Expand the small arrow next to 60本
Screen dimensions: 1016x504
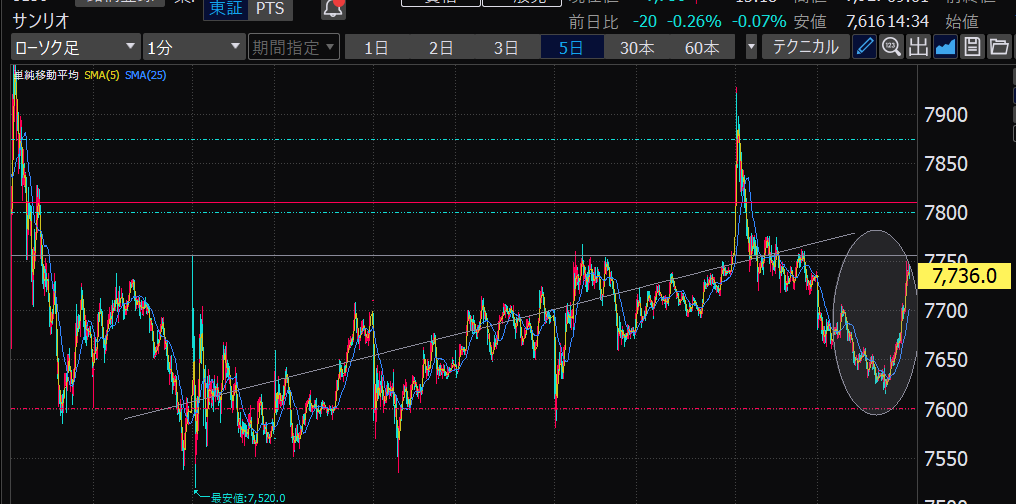coord(751,47)
